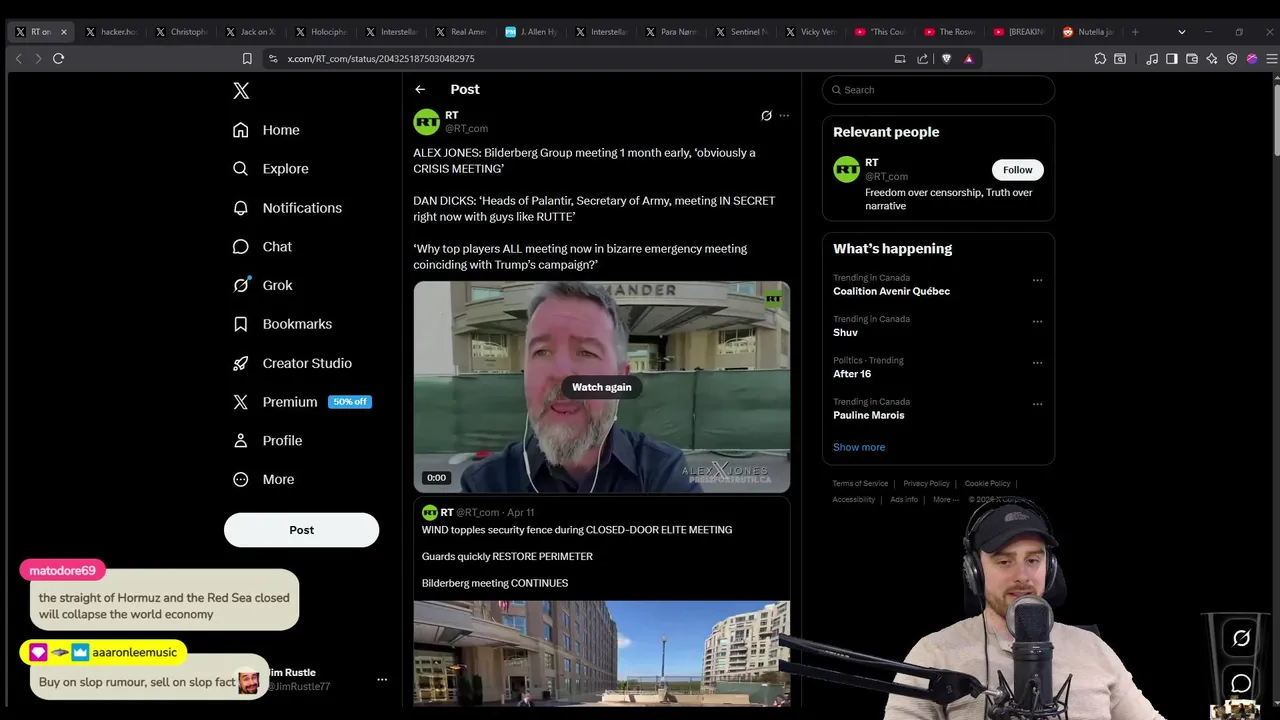This screenshot has width=1280, height=720.
Task: Open the Accessibility footer link
Action: coord(854,500)
